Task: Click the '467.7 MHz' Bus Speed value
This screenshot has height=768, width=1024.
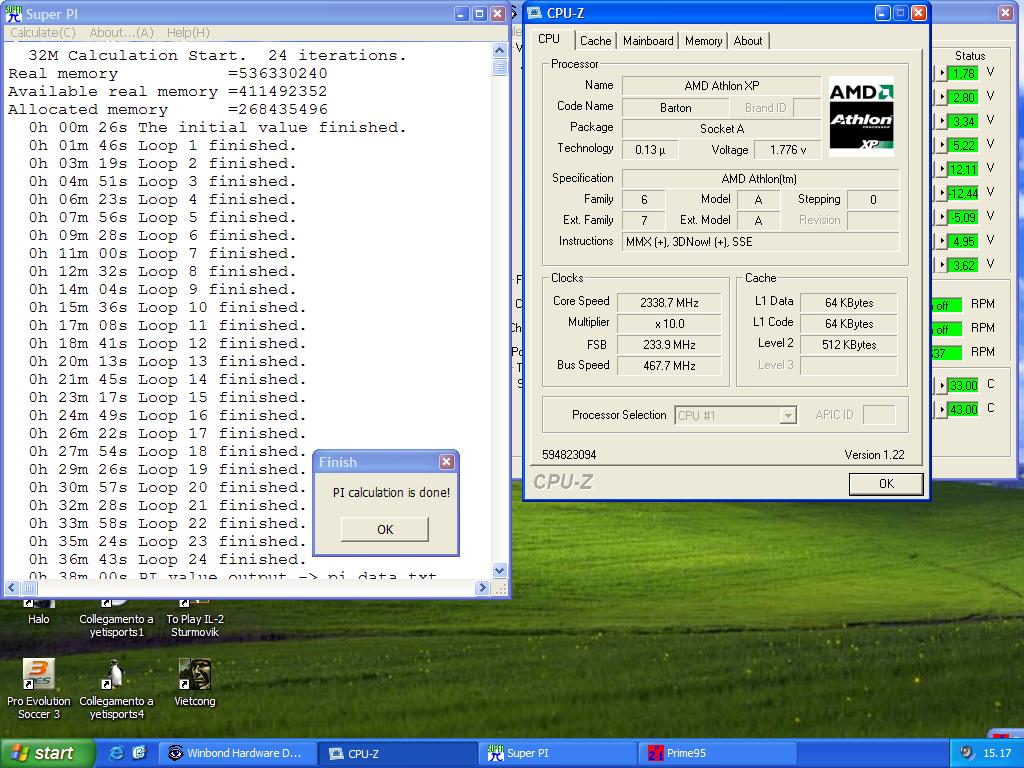Action: (669, 366)
